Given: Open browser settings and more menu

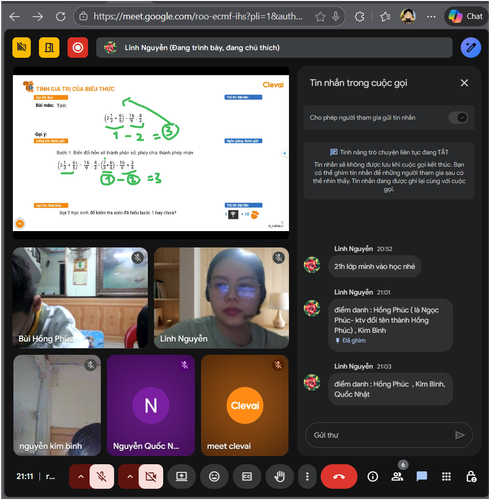Looking at the screenshot, I should (x=431, y=16).
